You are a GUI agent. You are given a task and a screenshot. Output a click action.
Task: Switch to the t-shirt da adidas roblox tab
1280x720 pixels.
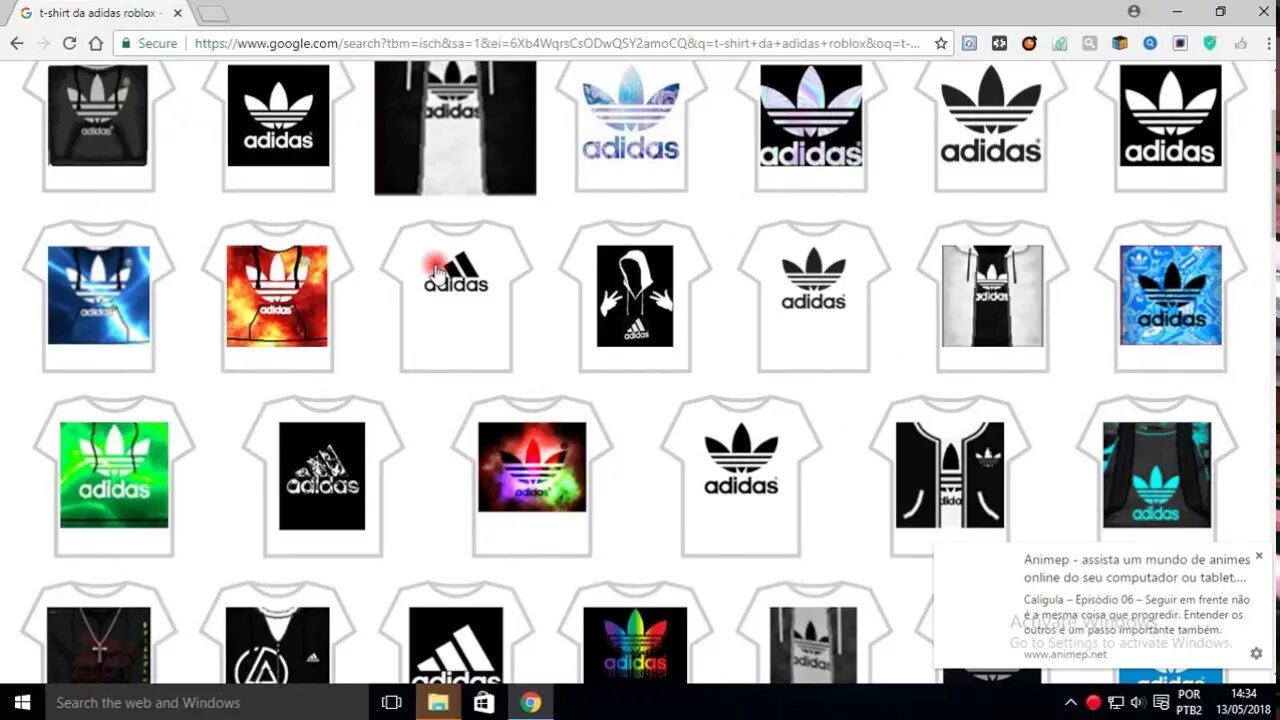tap(100, 12)
